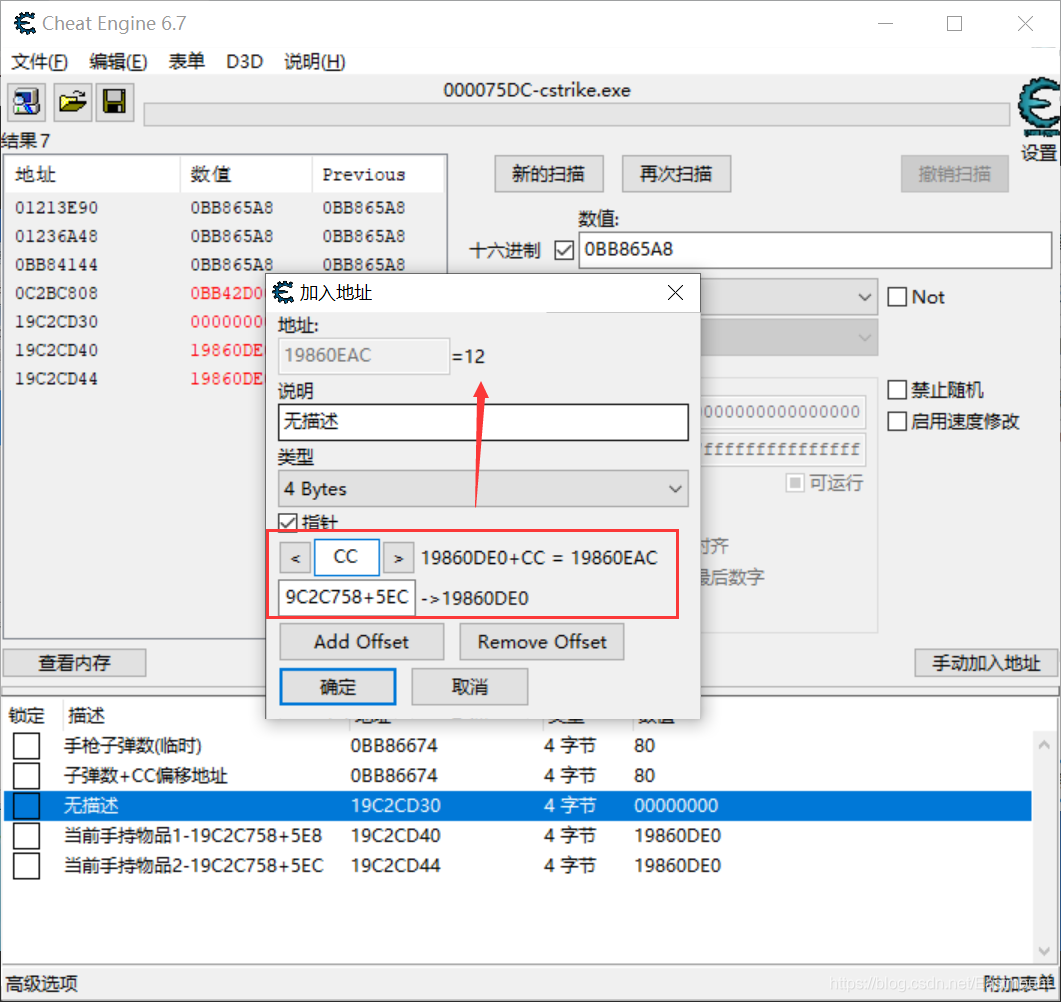
Task: Click the 查看内存 button
Action: click(x=74, y=662)
